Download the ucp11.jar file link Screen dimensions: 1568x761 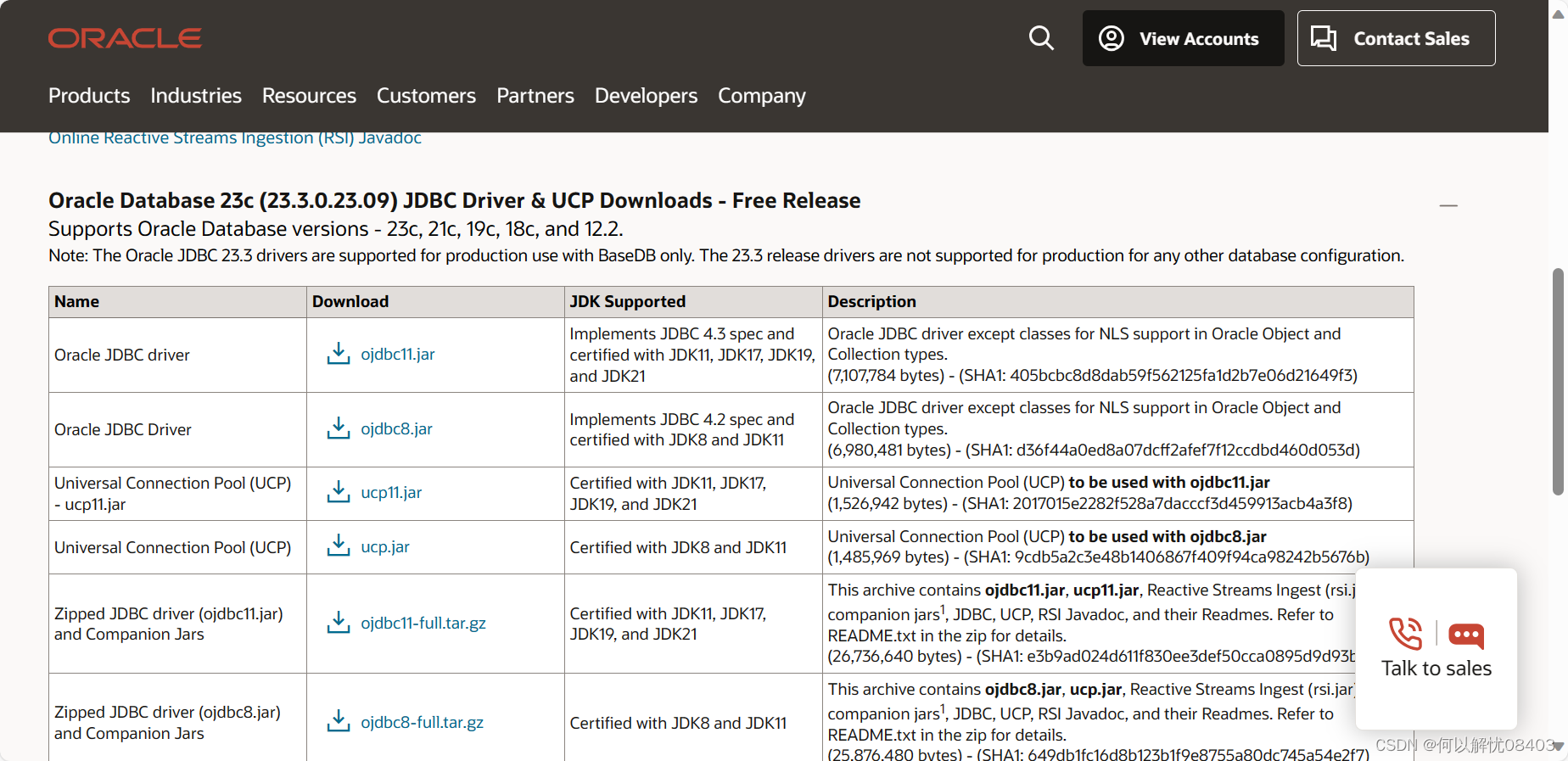[391, 492]
